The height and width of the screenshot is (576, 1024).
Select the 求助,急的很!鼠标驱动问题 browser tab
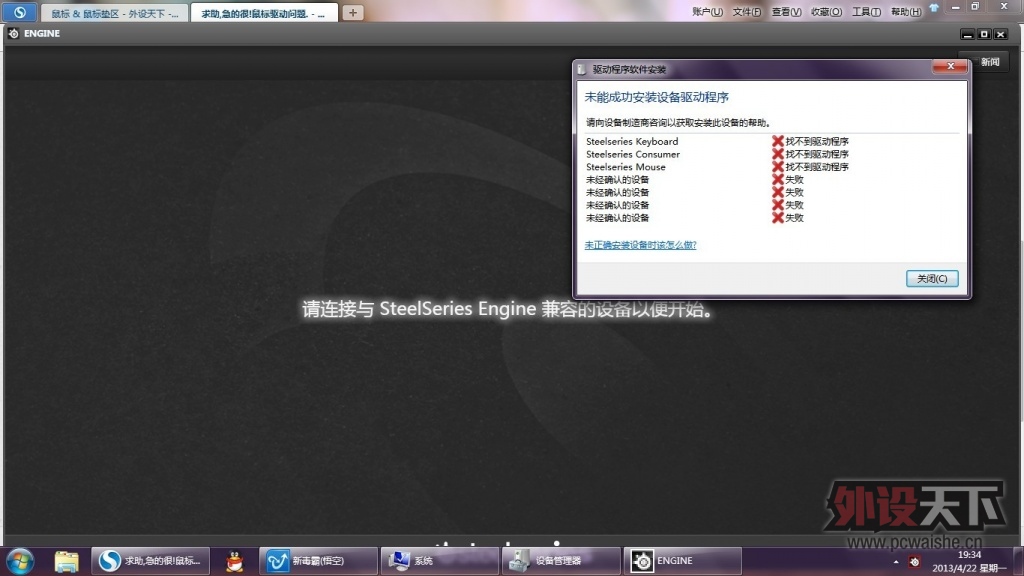pyautogui.click(x=264, y=13)
